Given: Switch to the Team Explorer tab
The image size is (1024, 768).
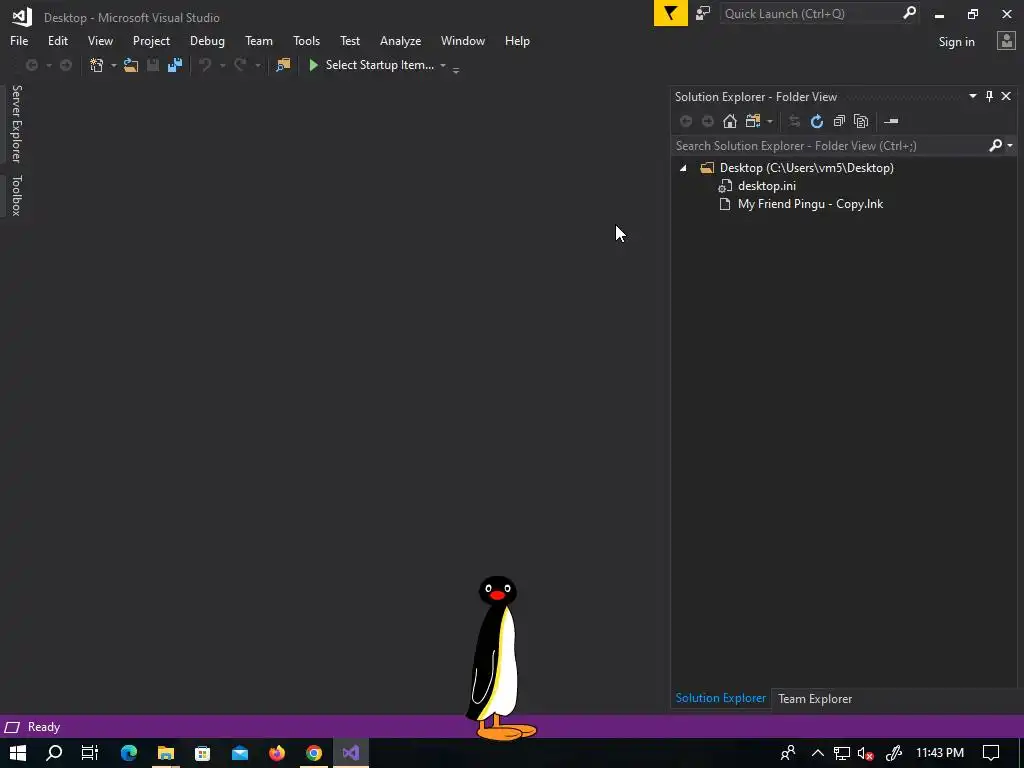Looking at the screenshot, I should pos(814,699).
